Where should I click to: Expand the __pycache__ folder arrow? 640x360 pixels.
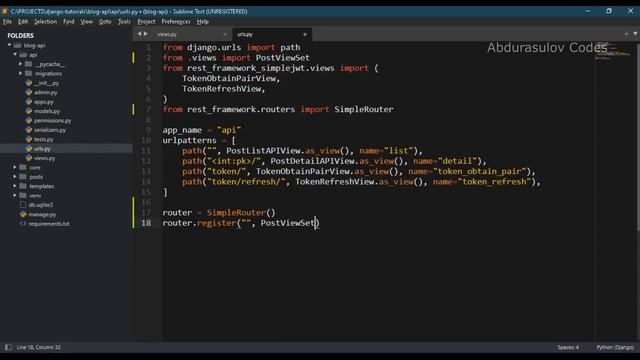[x=20, y=64]
